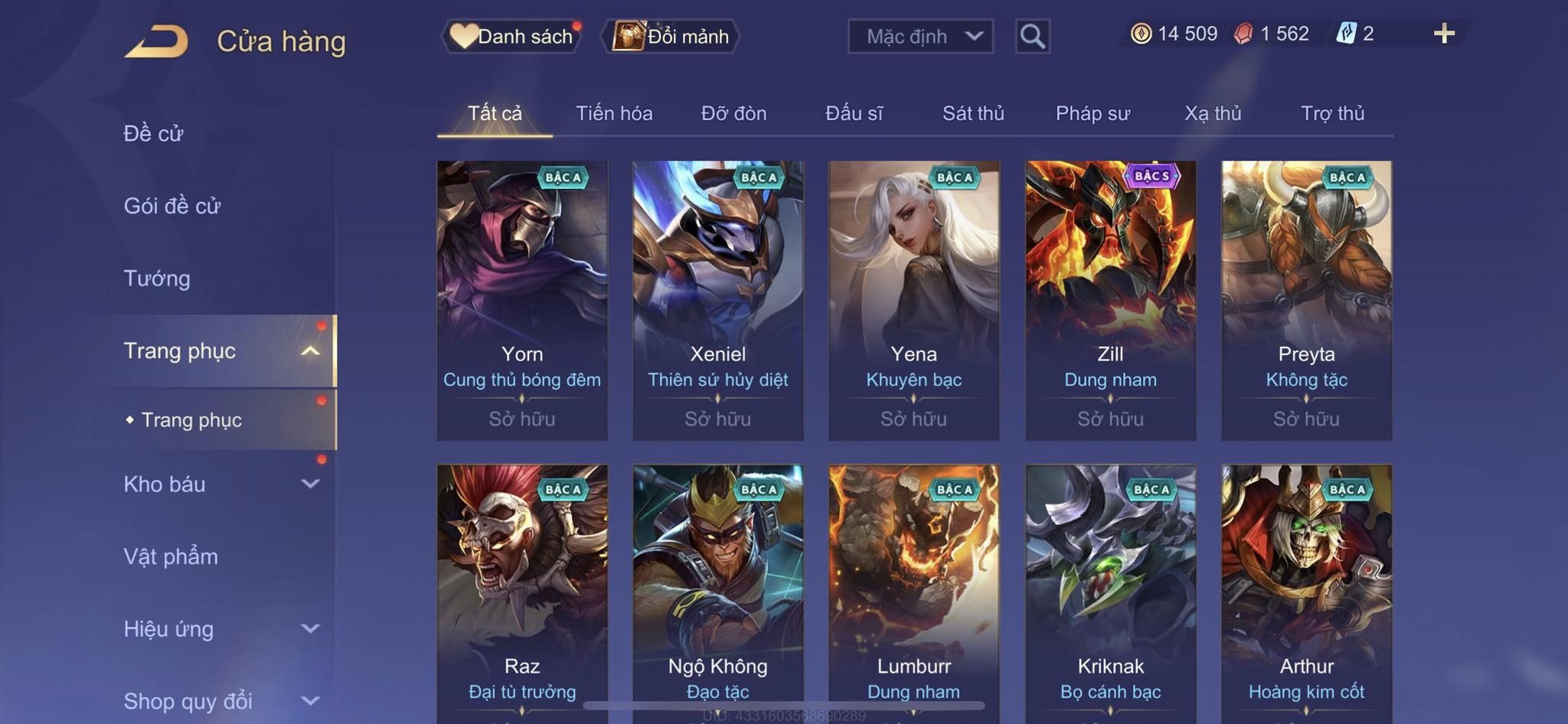Click the red ruby currency icon
Viewport: 1568px width, 724px height.
coord(1243,34)
